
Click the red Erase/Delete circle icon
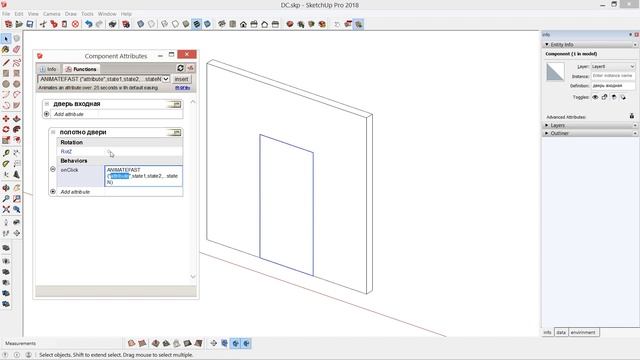75,24
